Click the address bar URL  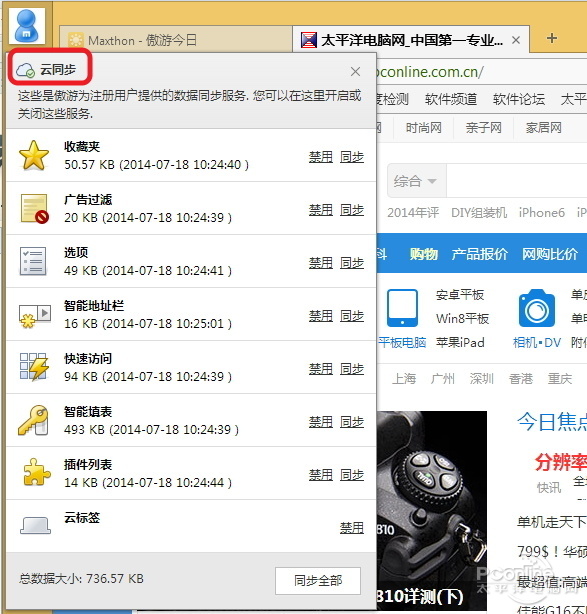(x=430, y=72)
